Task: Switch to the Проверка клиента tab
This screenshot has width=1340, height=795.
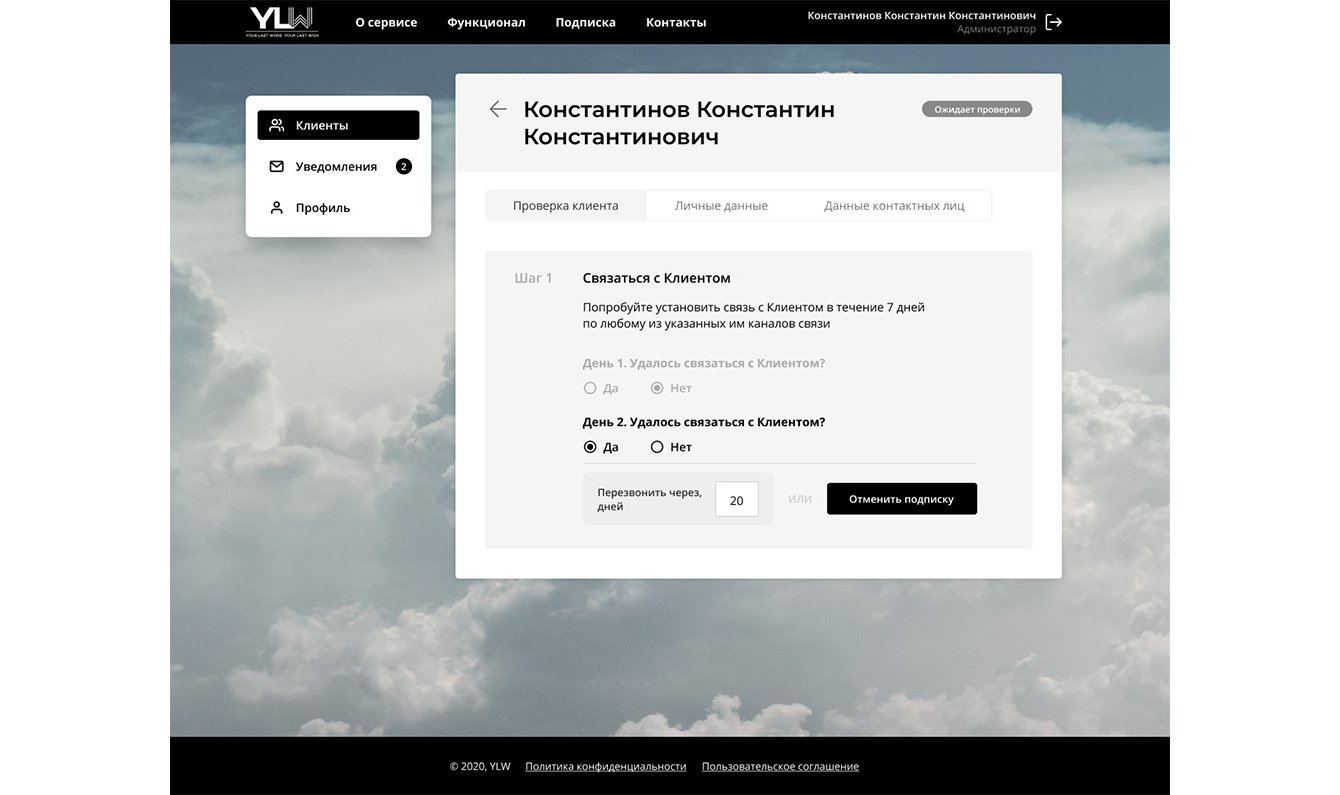Action: (x=566, y=206)
